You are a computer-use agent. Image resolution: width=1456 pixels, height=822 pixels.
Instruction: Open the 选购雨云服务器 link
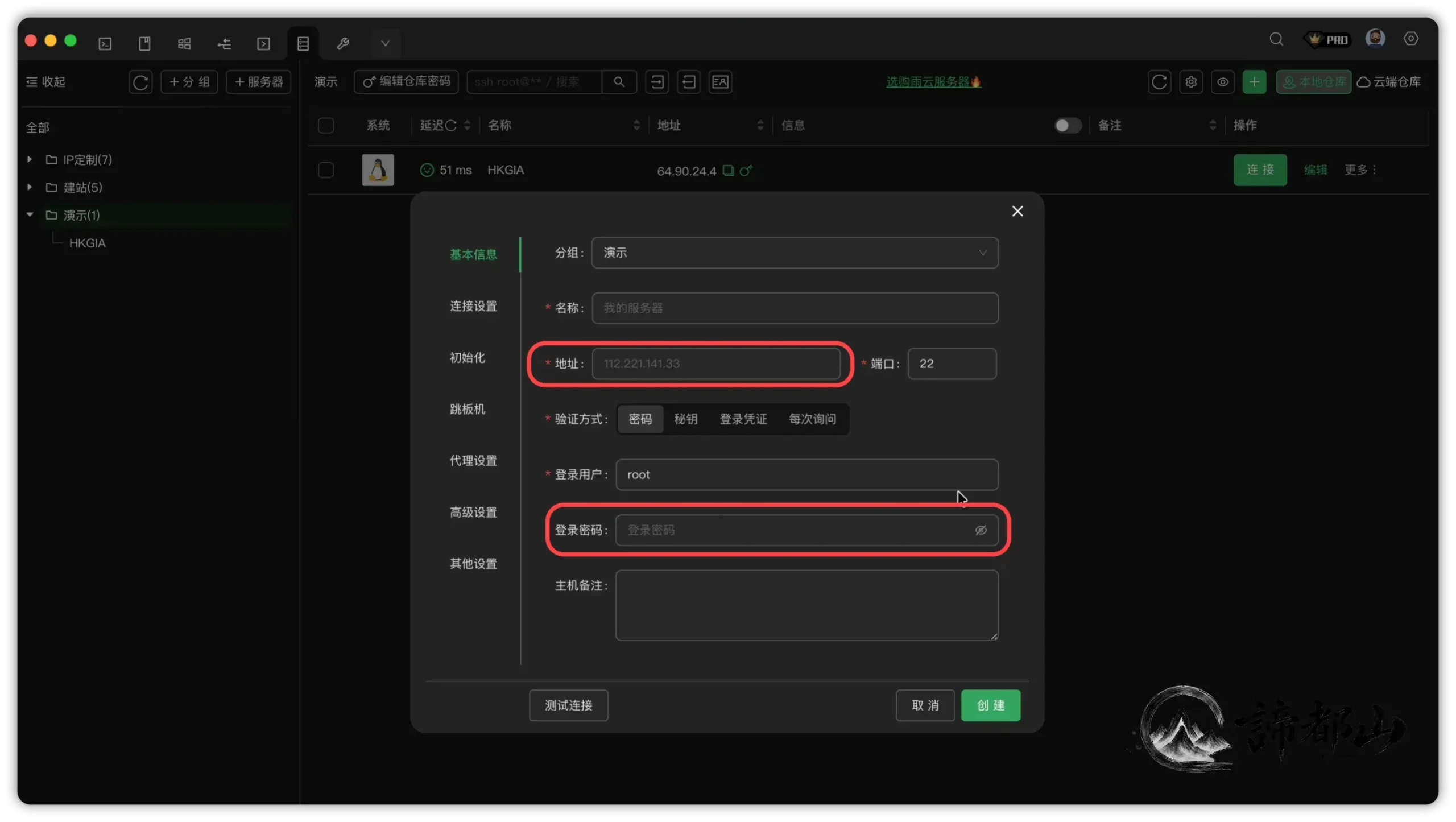click(x=933, y=82)
